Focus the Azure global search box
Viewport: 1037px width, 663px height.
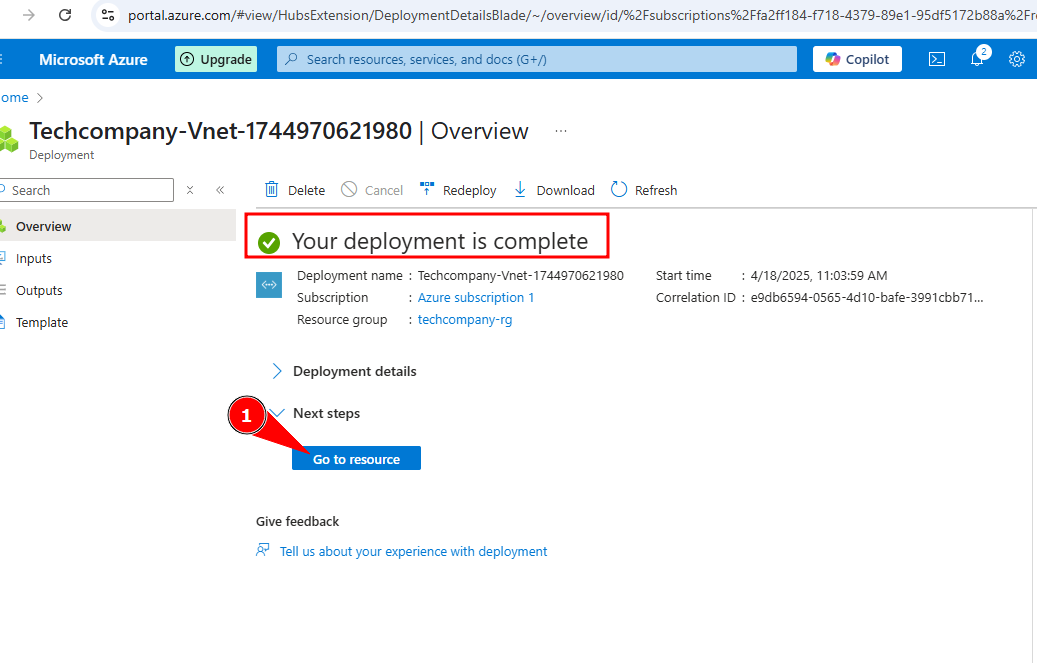click(x=536, y=59)
